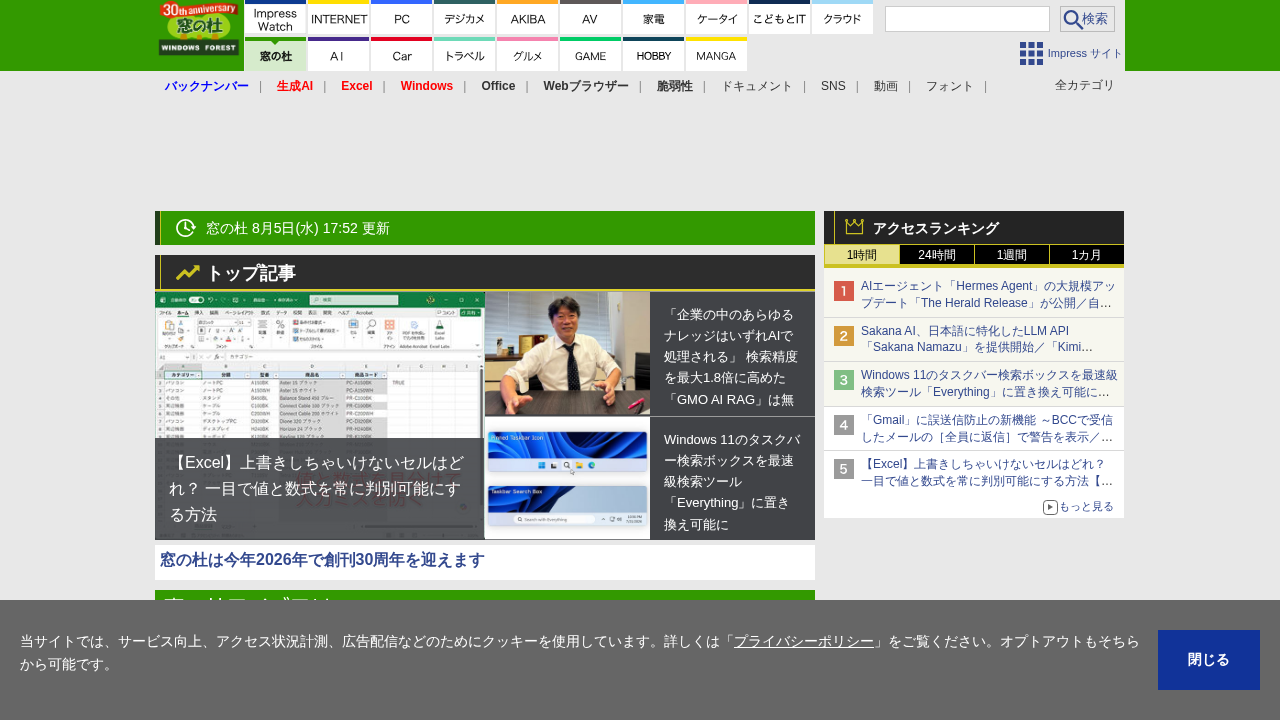
Task: Open the MANGA tab
Action: (x=717, y=55)
